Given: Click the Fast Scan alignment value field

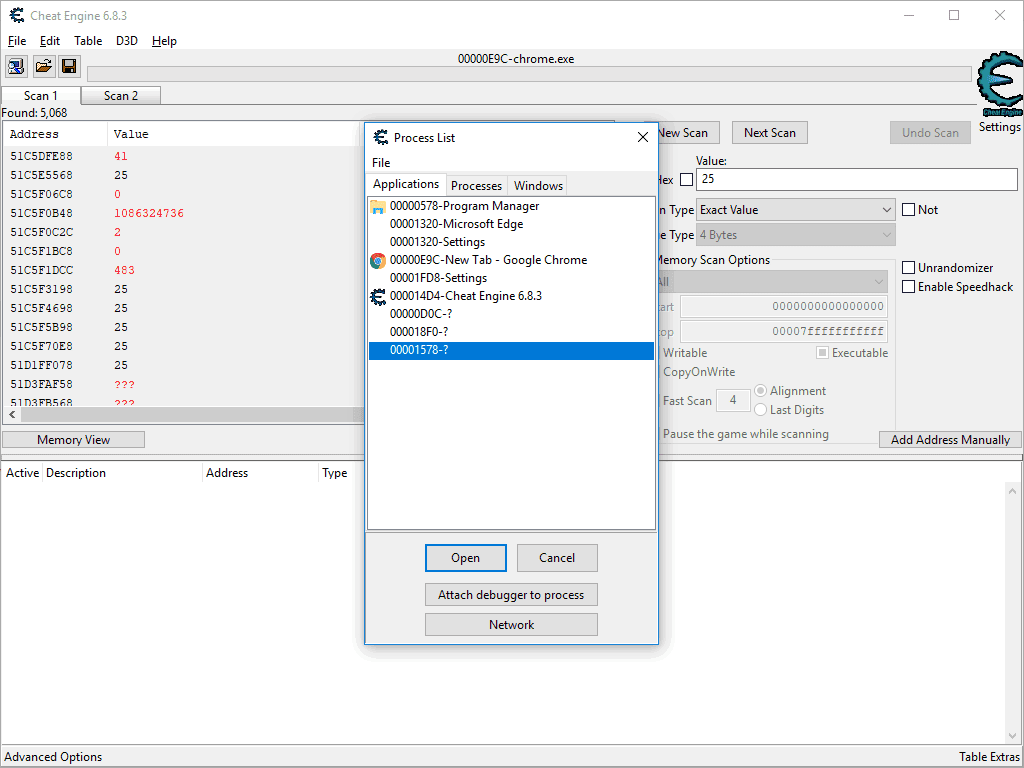Looking at the screenshot, I should click(732, 400).
